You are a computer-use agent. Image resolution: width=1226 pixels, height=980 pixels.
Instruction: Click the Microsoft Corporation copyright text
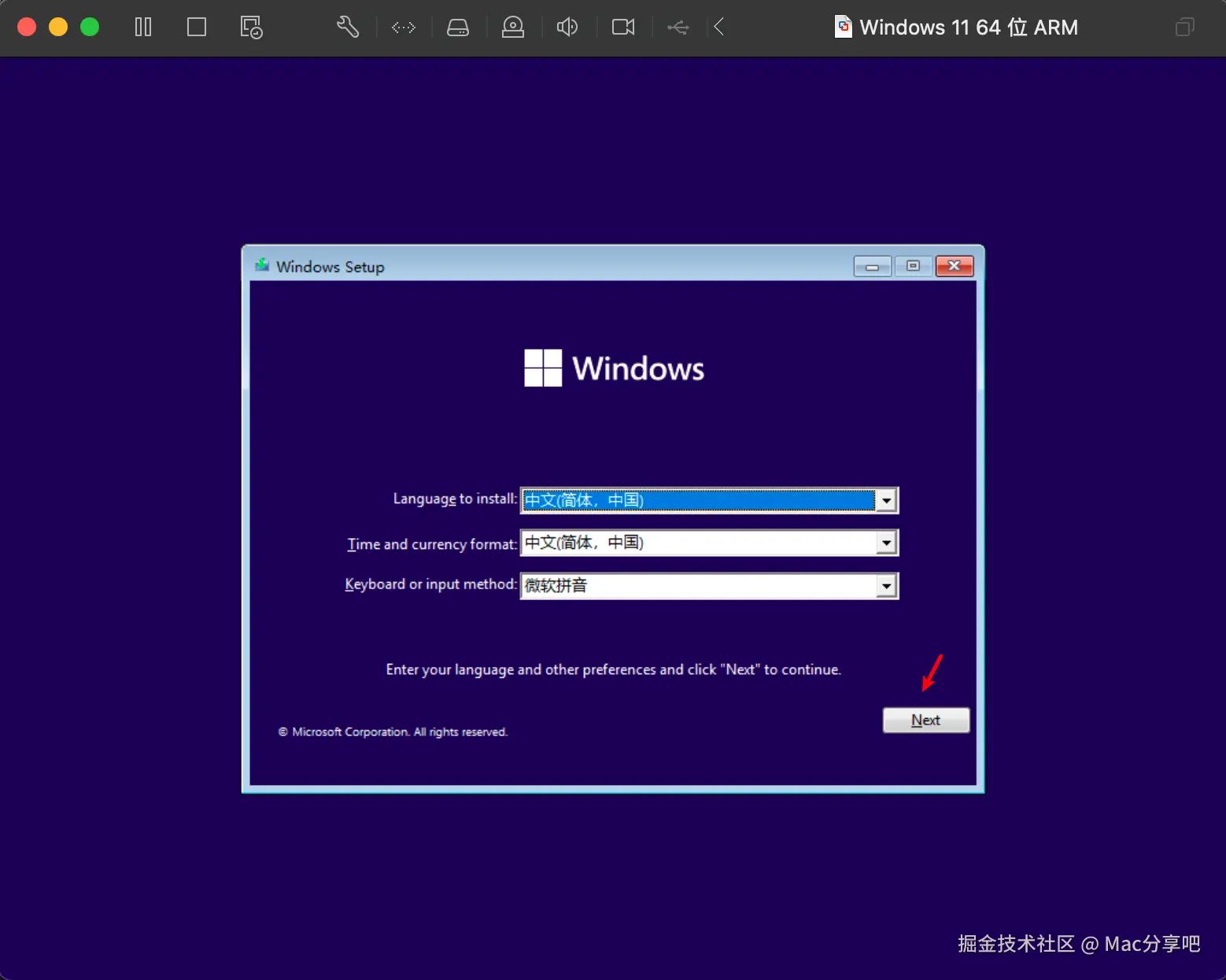[x=393, y=731]
